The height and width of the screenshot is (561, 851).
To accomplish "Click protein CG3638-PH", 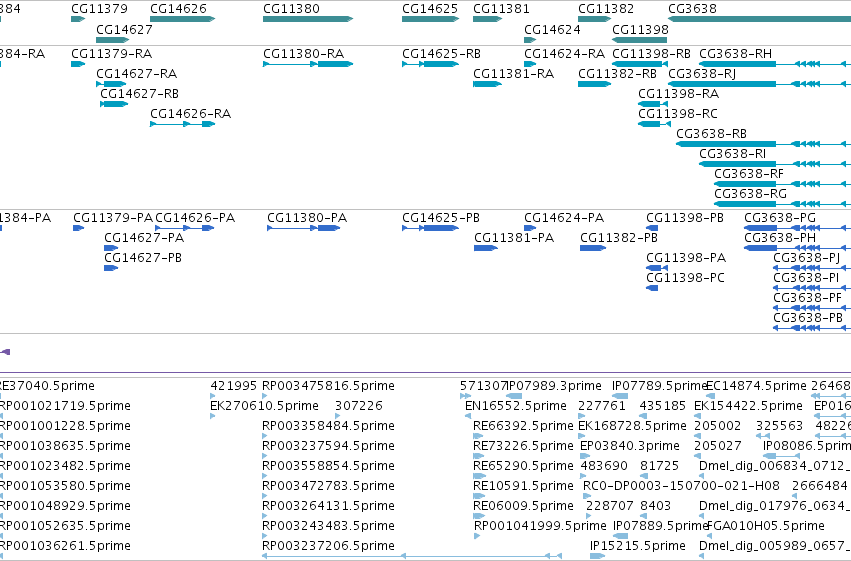I will (x=797, y=248).
